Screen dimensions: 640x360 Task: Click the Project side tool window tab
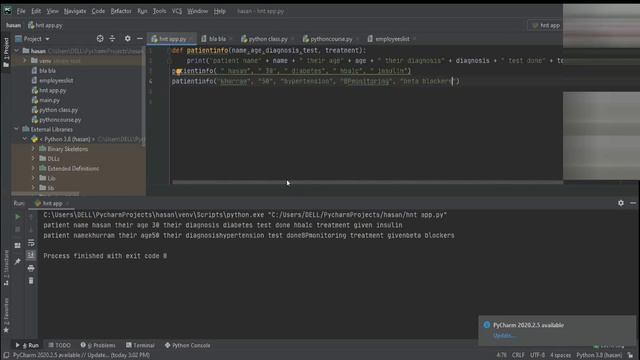(6, 53)
